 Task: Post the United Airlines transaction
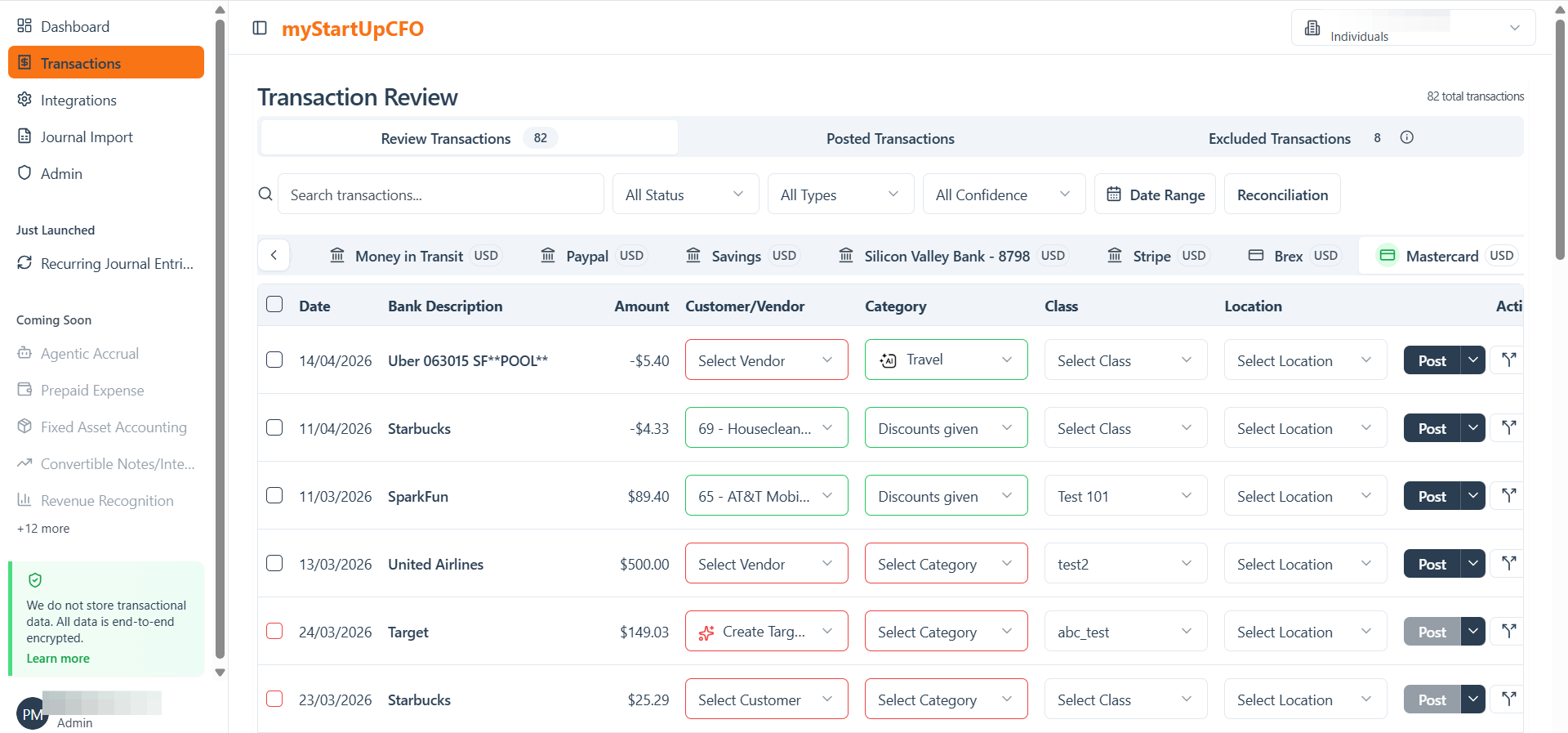(1432, 563)
